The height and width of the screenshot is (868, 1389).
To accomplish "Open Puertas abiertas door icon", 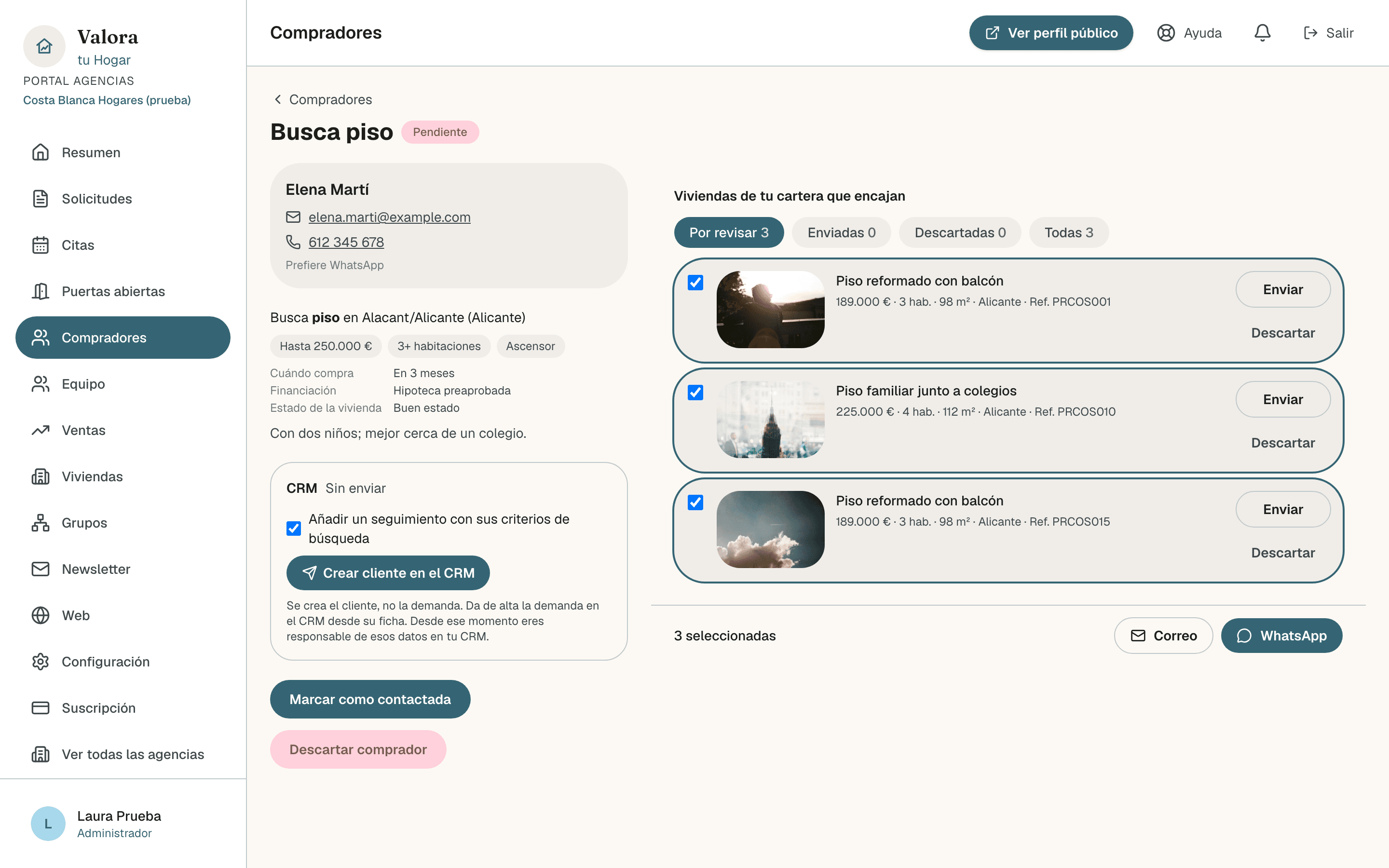I will point(40,291).
